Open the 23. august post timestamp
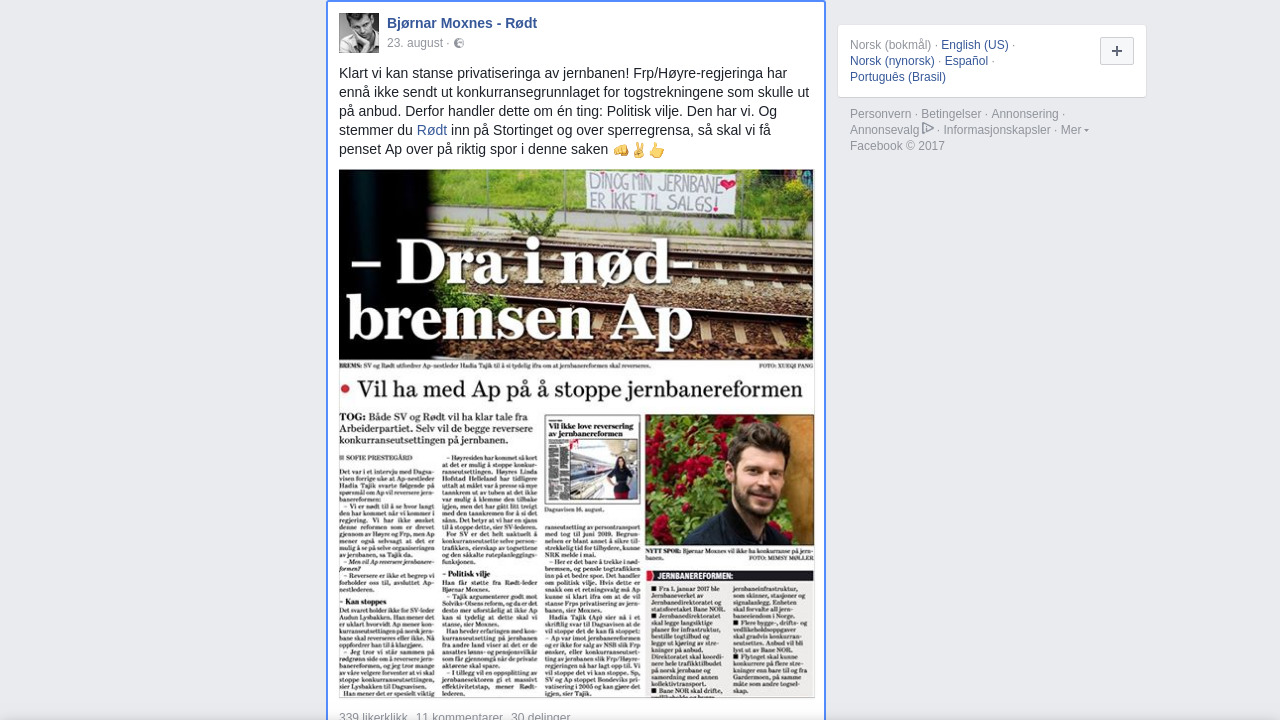 click(x=415, y=43)
